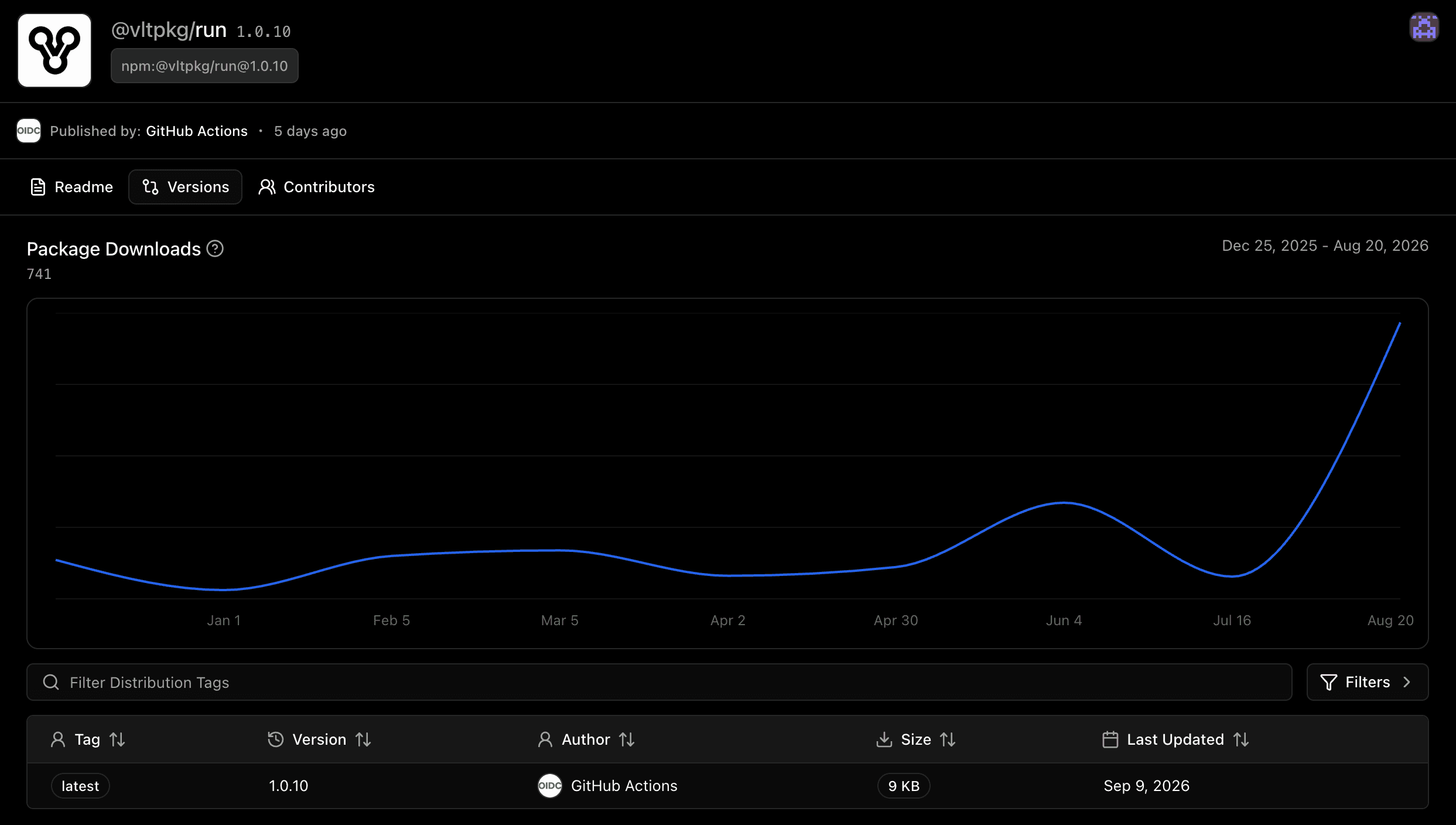Sort table by Size using sort arrows
This screenshot has height=825, width=1456.
(x=948, y=739)
